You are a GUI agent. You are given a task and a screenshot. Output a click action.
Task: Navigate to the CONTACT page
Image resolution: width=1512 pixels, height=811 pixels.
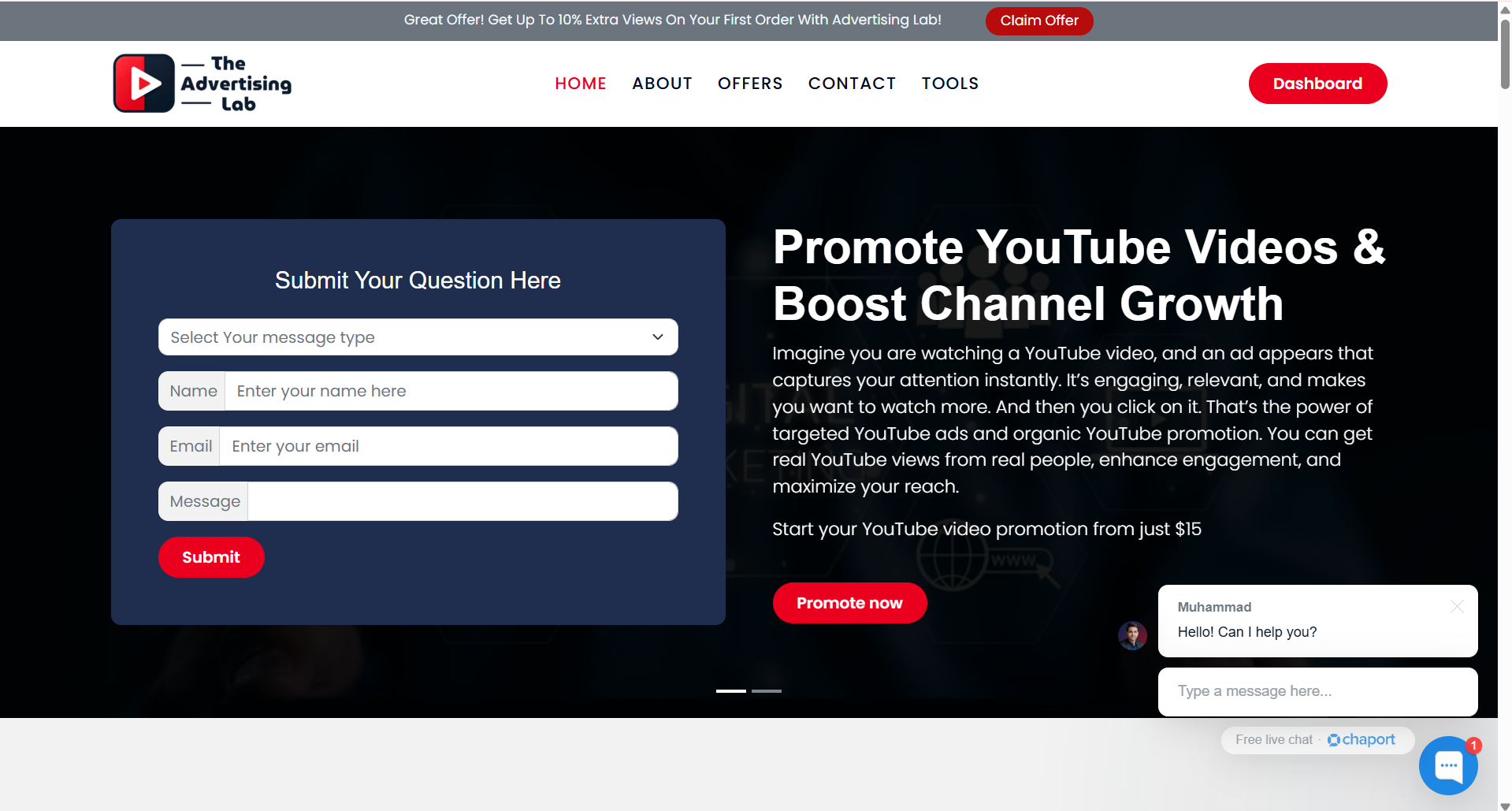pos(852,84)
